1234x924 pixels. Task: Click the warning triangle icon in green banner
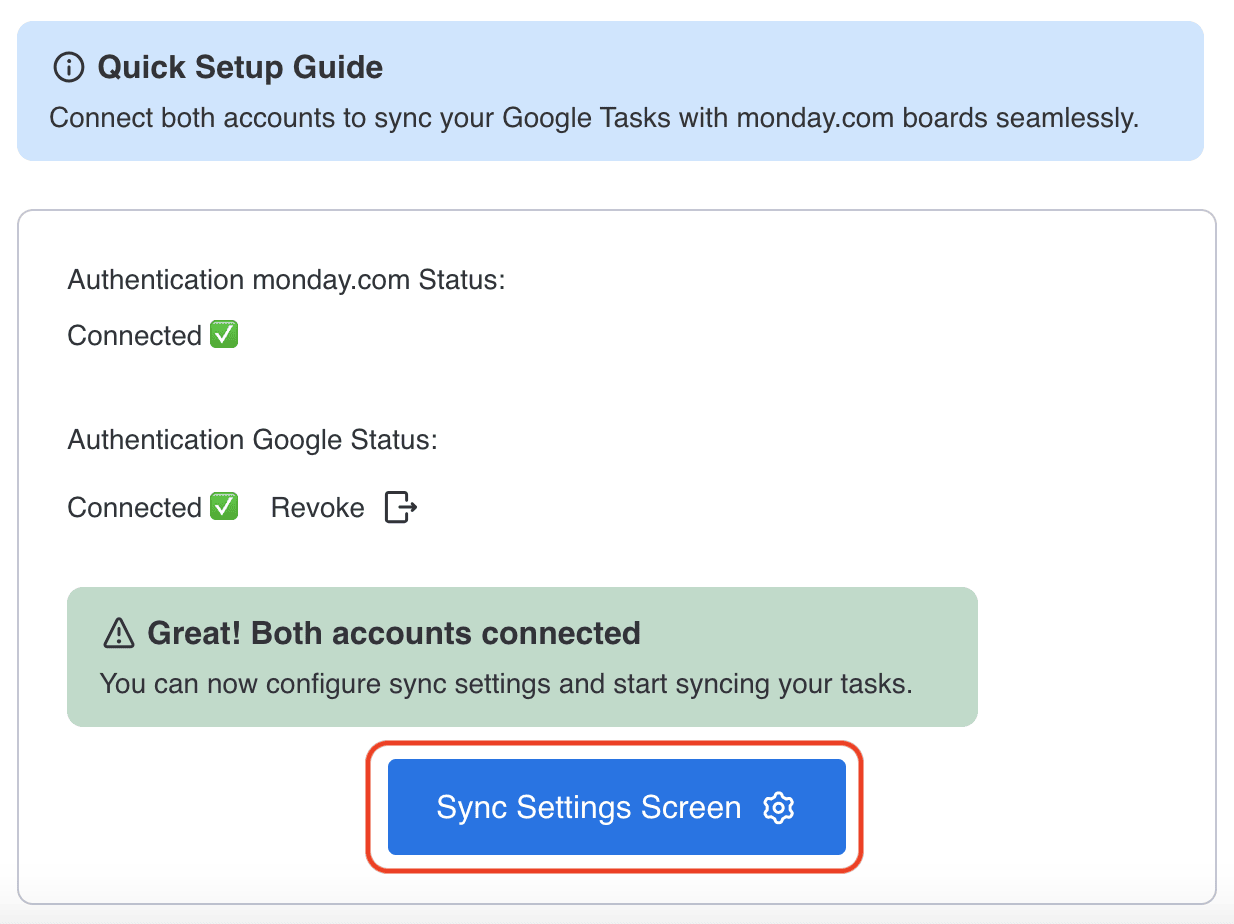pyautogui.click(x=118, y=633)
